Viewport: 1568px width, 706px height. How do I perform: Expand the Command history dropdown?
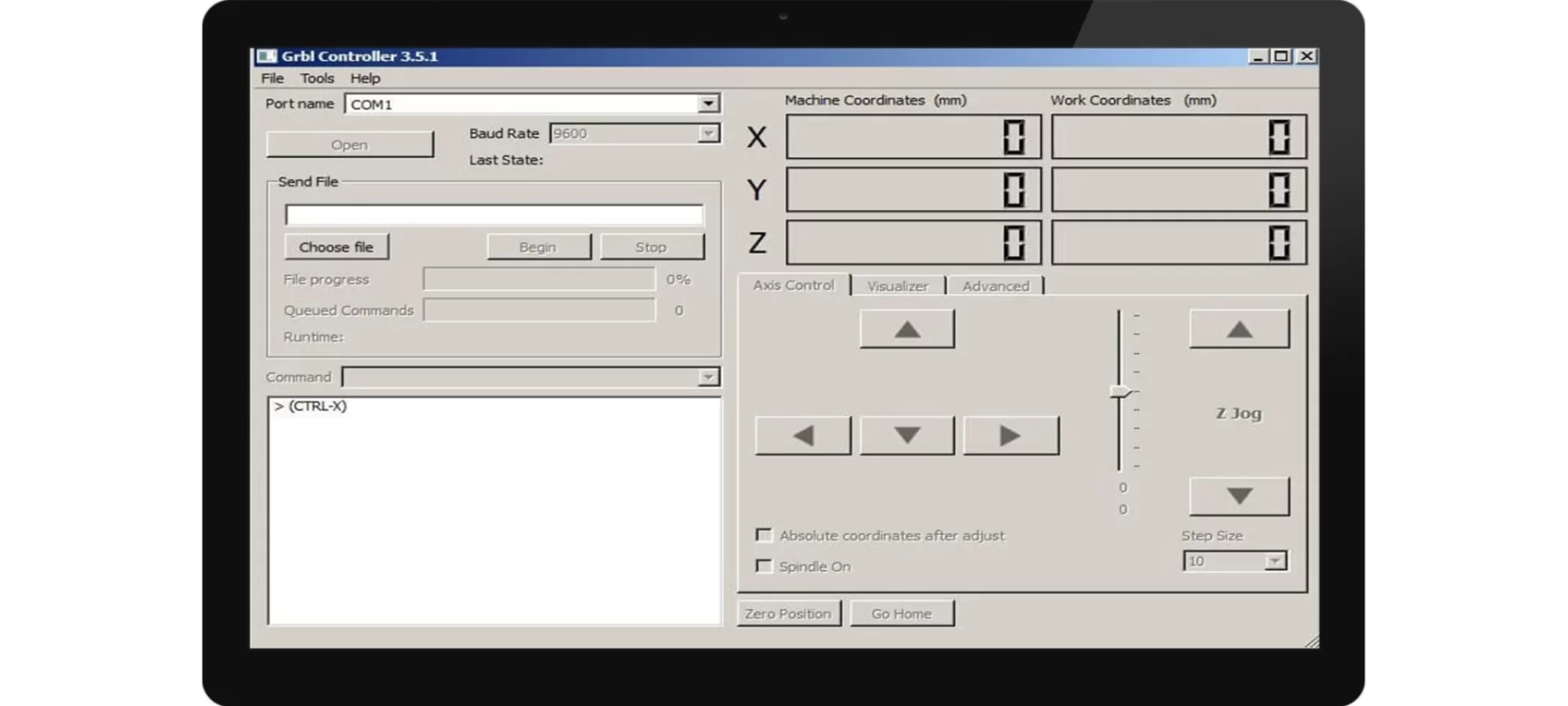(708, 377)
